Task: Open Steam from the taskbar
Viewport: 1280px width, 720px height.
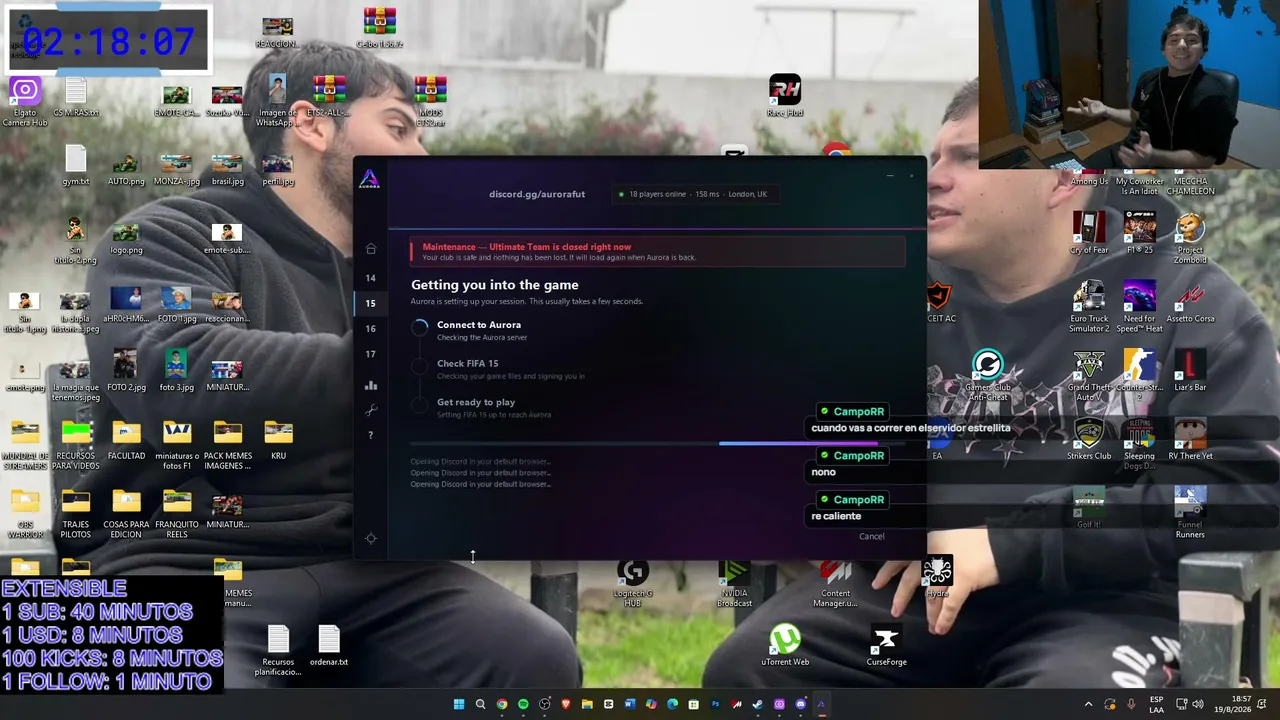Action: point(757,704)
